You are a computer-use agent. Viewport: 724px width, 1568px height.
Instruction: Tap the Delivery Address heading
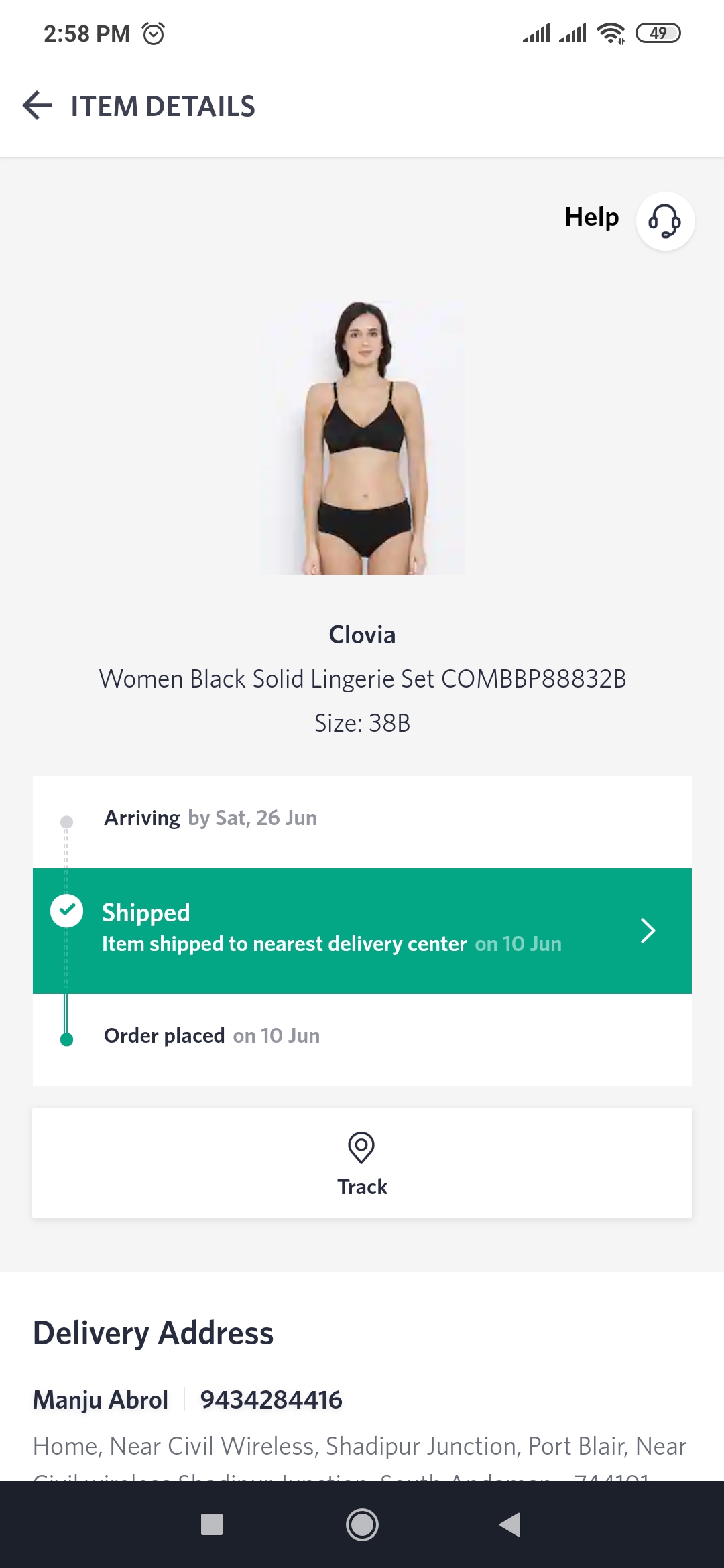pyautogui.click(x=153, y=1333)
